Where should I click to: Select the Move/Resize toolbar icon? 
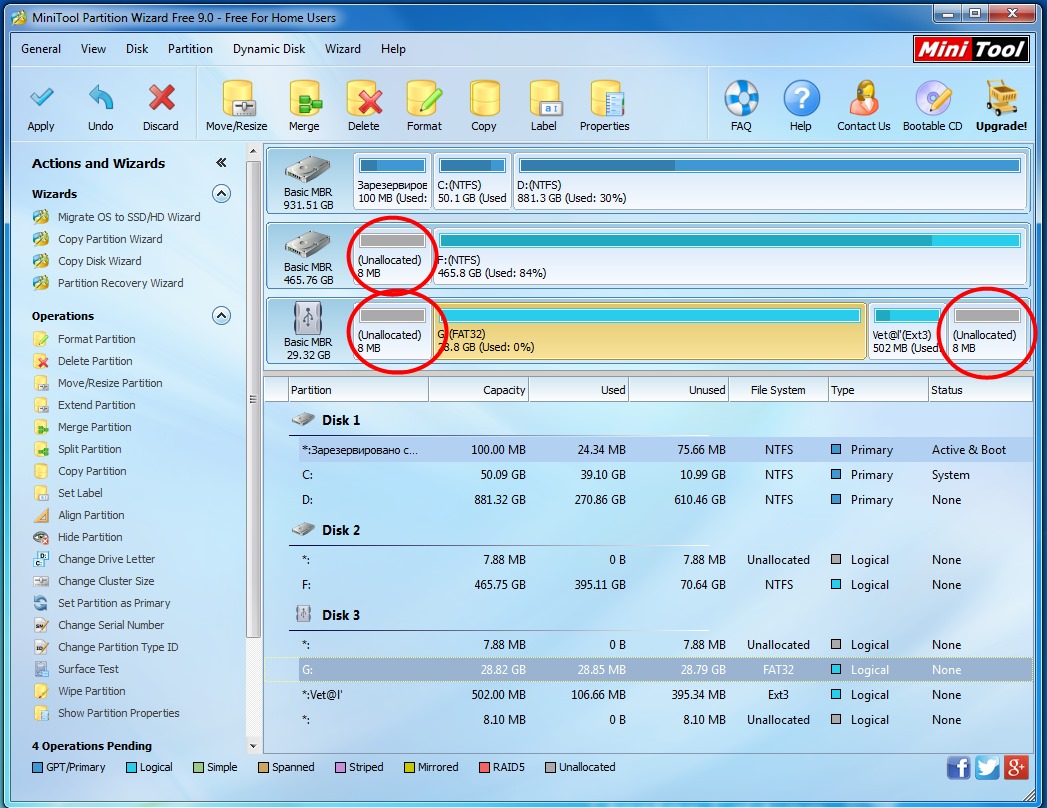tap(237, 97)
